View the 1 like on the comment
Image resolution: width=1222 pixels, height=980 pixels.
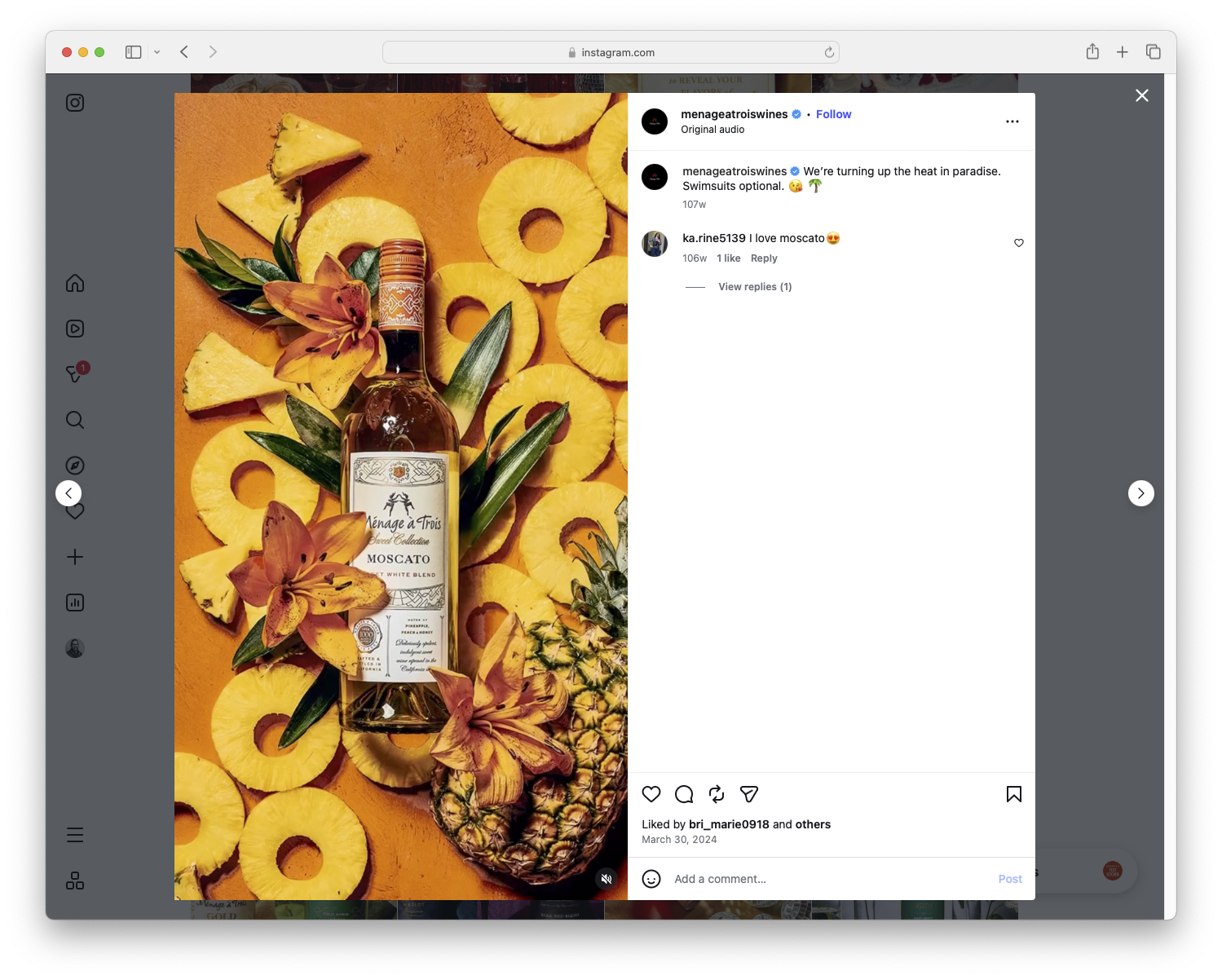pyautogui.click(x=729, y=258)
